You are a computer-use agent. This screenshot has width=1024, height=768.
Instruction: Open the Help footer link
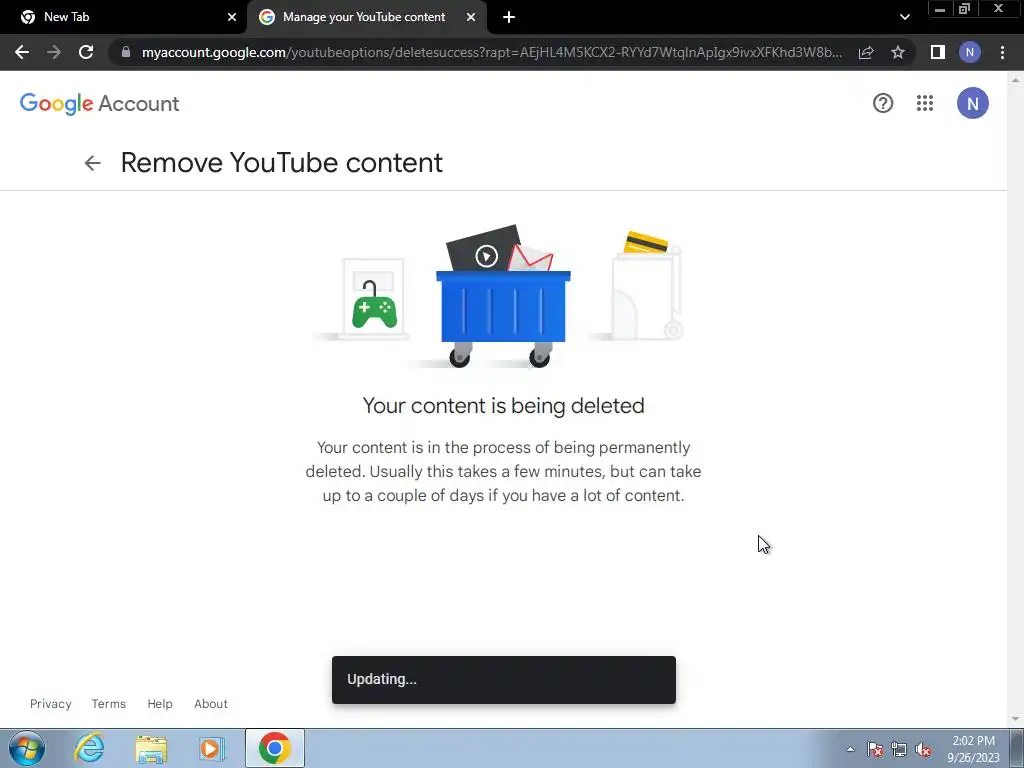[x=159, y=703]
